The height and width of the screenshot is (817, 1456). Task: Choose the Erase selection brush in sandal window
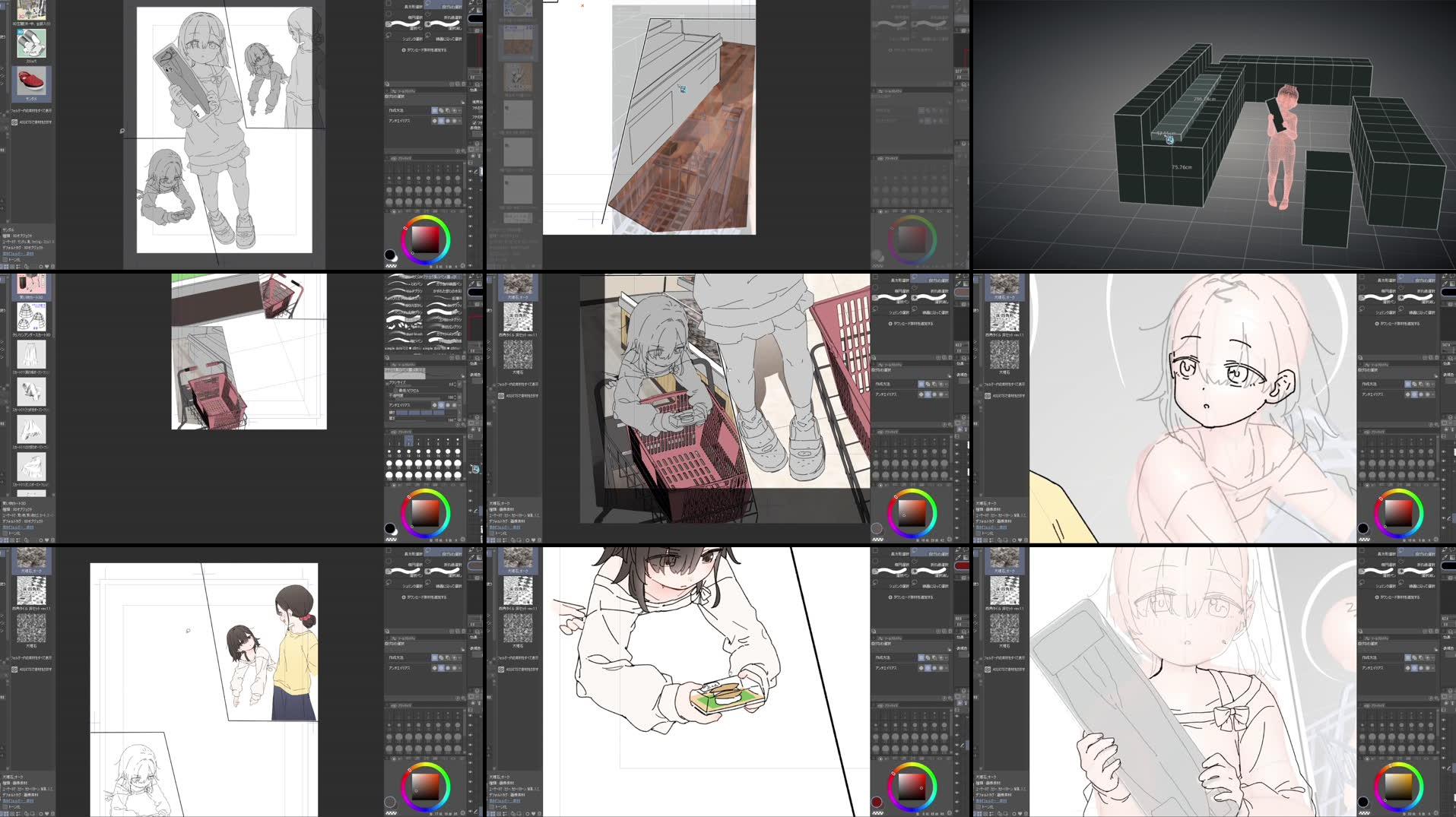click(x=443, y=27)
